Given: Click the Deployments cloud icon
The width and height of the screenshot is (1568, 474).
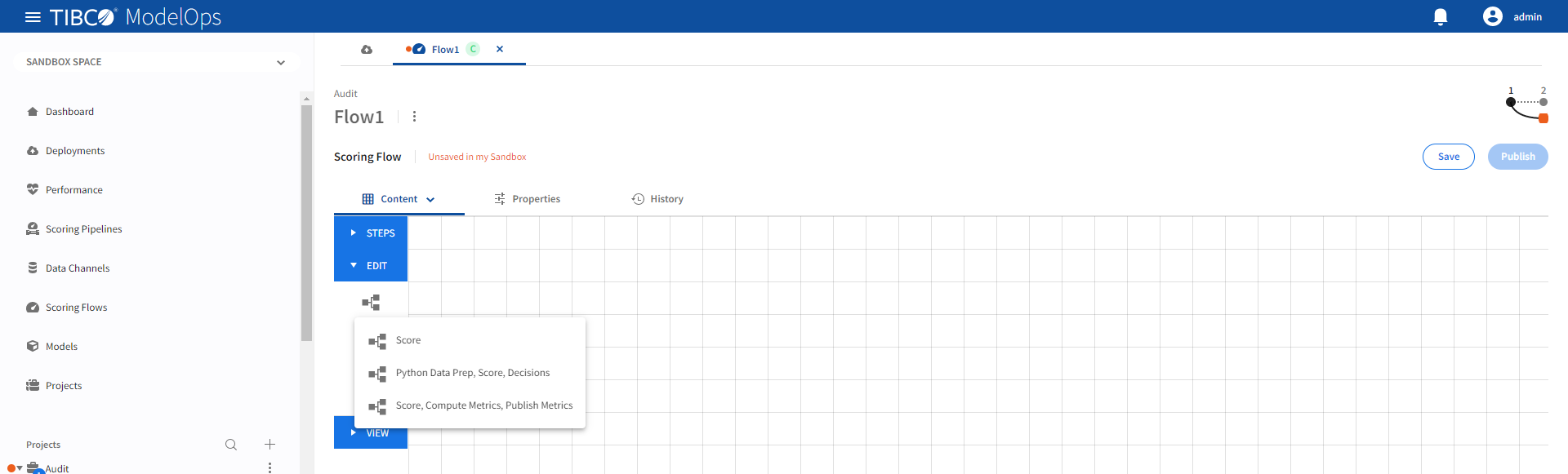Looking at the screenshot, I should click(x=33, y=151).
